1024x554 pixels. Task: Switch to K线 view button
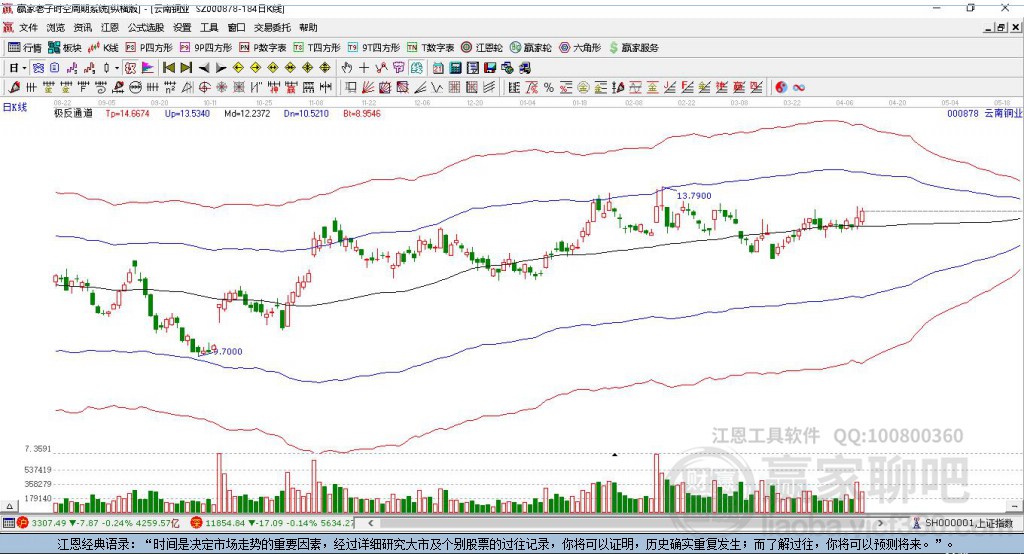(x=103, y=48)
